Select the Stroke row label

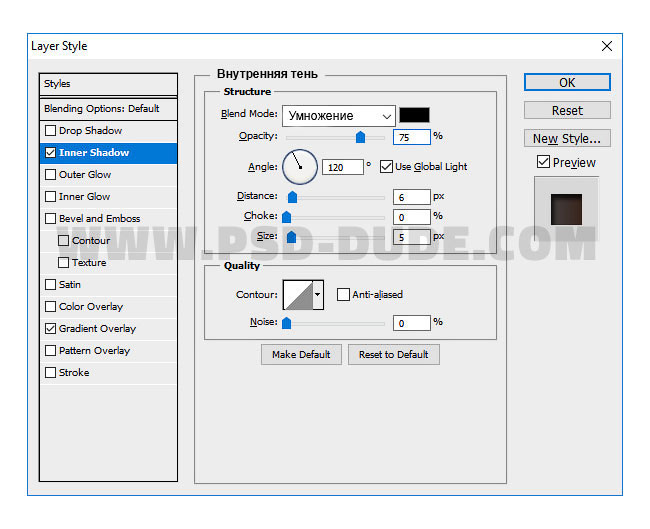pyautogui.click(x=74, y=372)
